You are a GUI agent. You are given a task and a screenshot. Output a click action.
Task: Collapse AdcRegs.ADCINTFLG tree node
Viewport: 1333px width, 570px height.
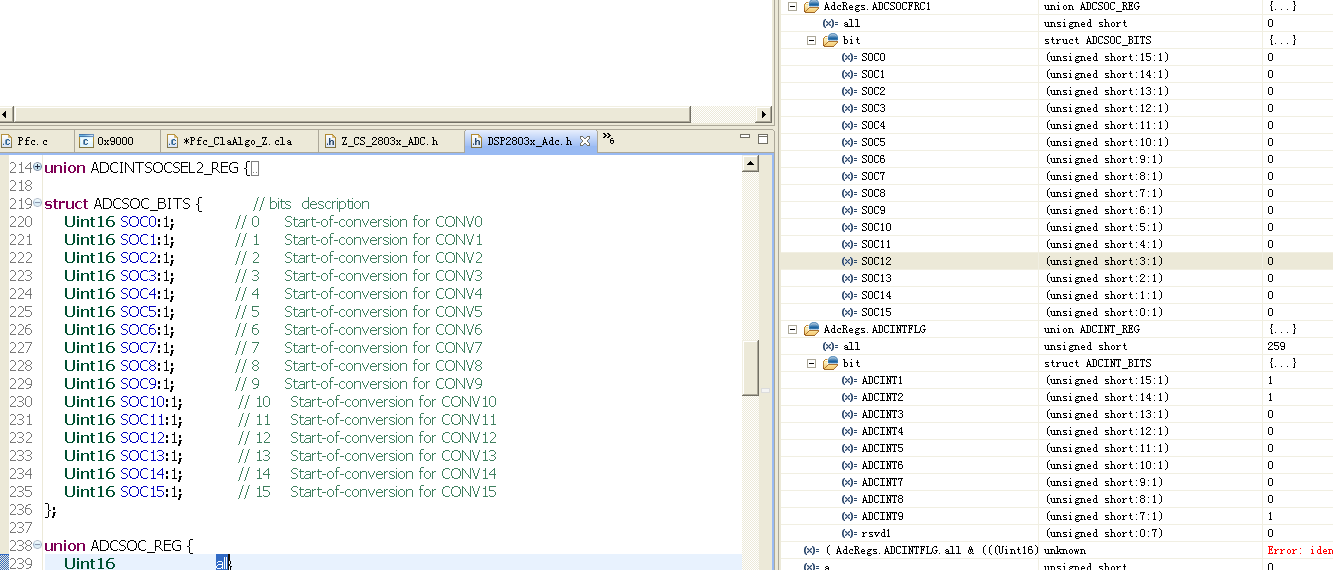tap(793, 329)
